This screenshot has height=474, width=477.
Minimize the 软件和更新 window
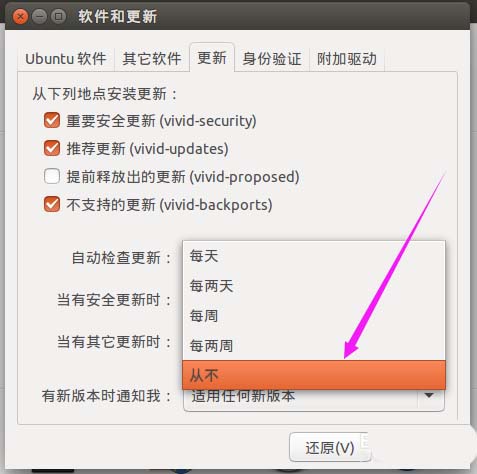point(39,16)
